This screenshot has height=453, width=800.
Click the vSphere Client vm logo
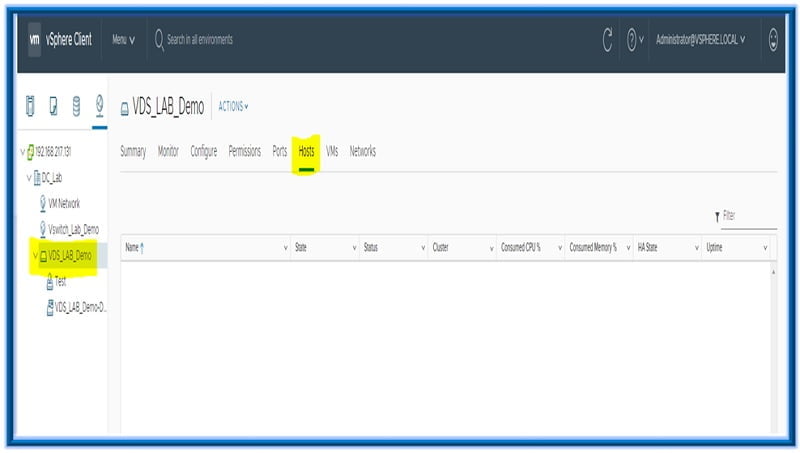[35, 40]
